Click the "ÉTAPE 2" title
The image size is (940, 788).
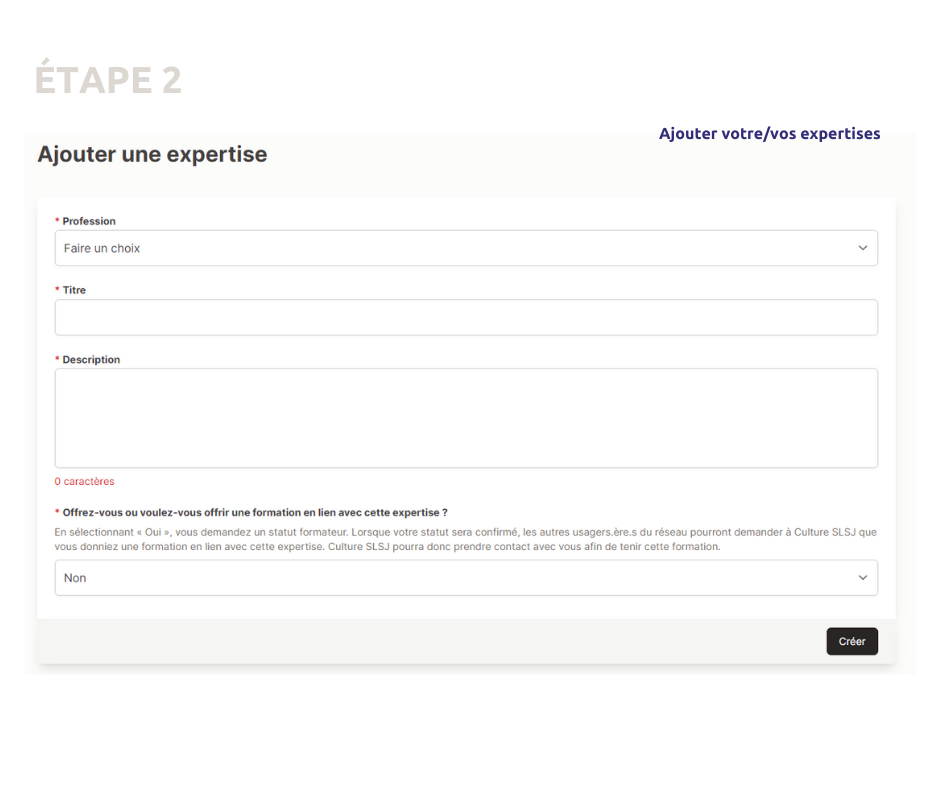(x=108, y=81)
